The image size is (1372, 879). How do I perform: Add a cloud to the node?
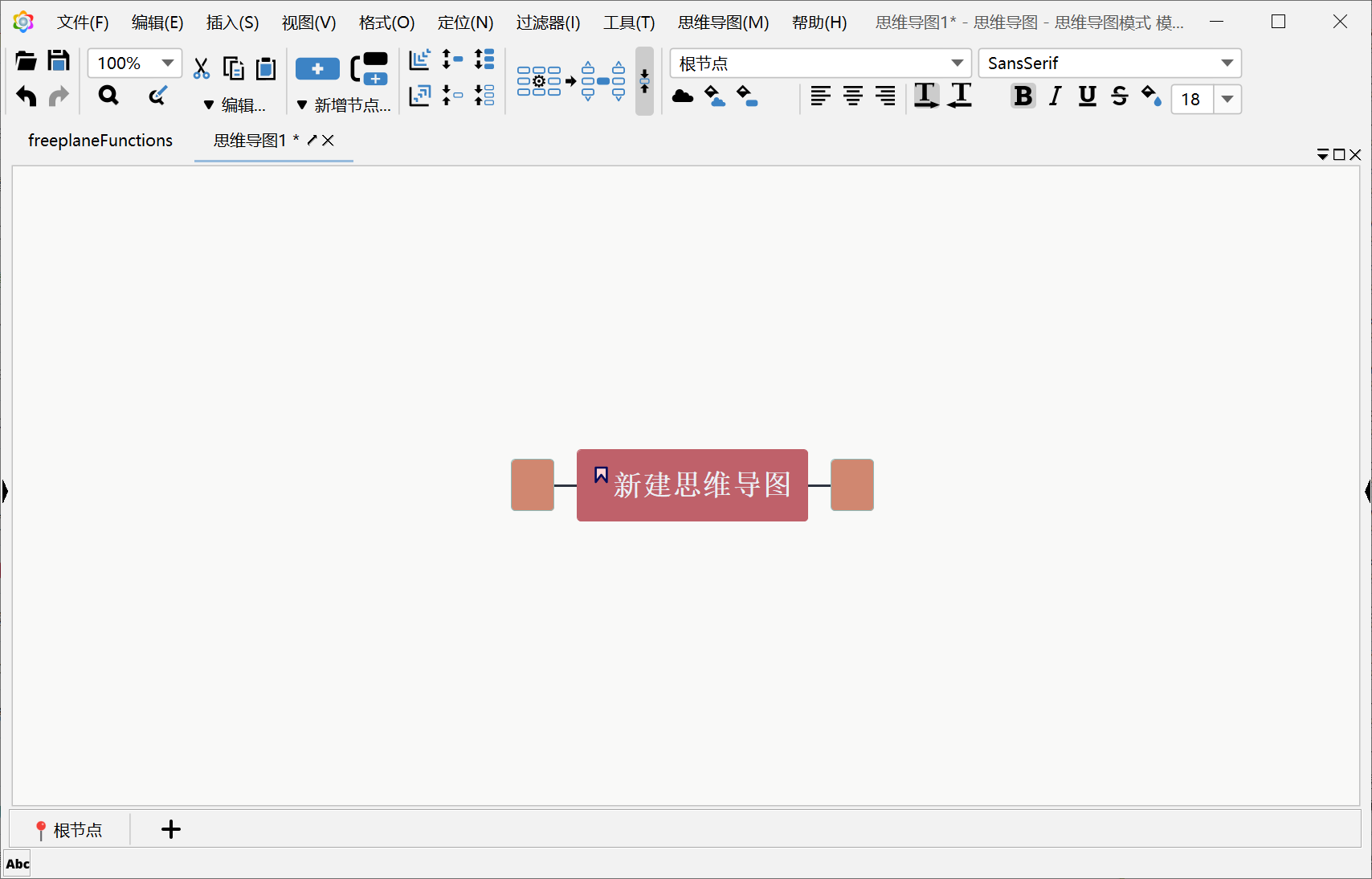point(683,97)
